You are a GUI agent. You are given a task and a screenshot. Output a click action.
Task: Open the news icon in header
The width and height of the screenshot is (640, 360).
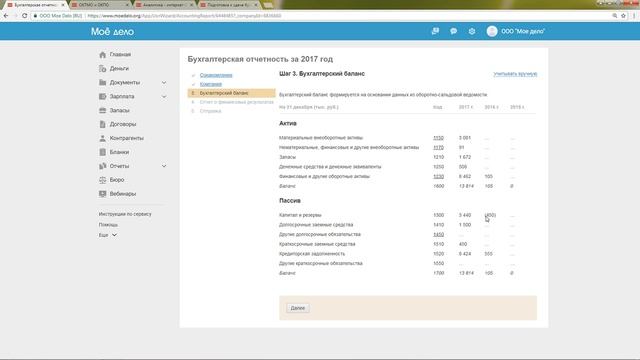435,31
